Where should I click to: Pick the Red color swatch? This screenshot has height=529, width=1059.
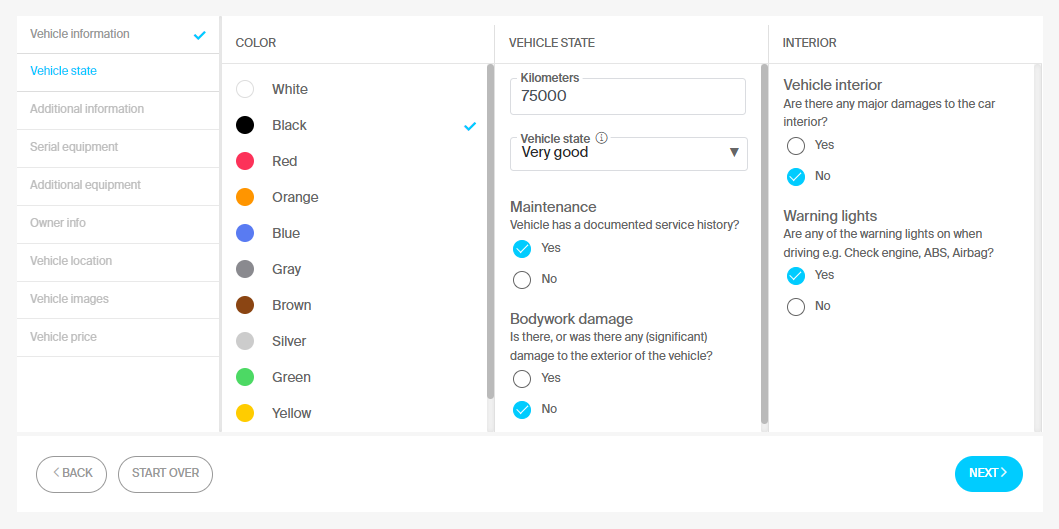pos(244,161)
